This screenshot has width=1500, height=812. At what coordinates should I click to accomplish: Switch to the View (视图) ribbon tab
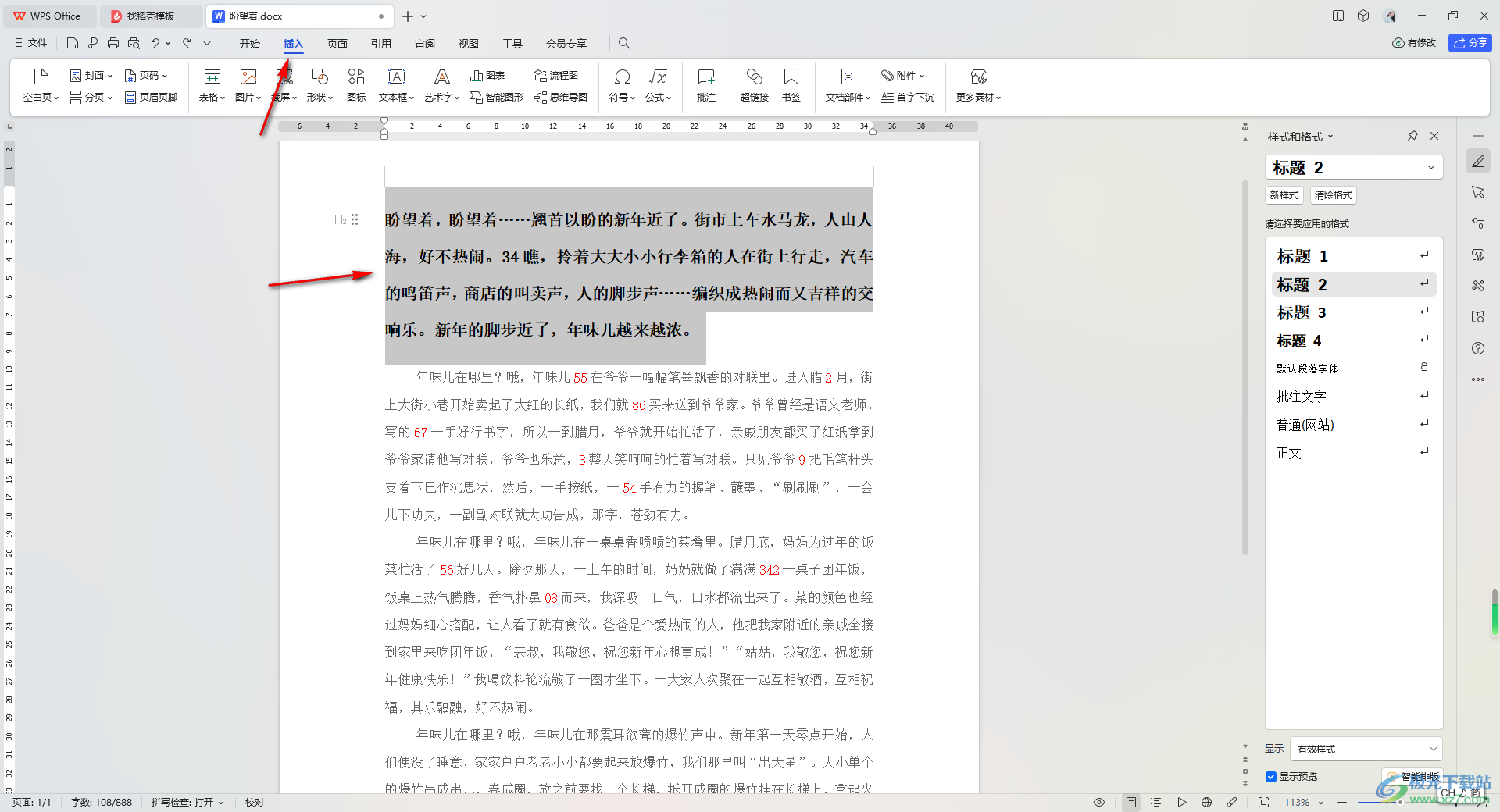pyautogui.click(x=469, y=44)
